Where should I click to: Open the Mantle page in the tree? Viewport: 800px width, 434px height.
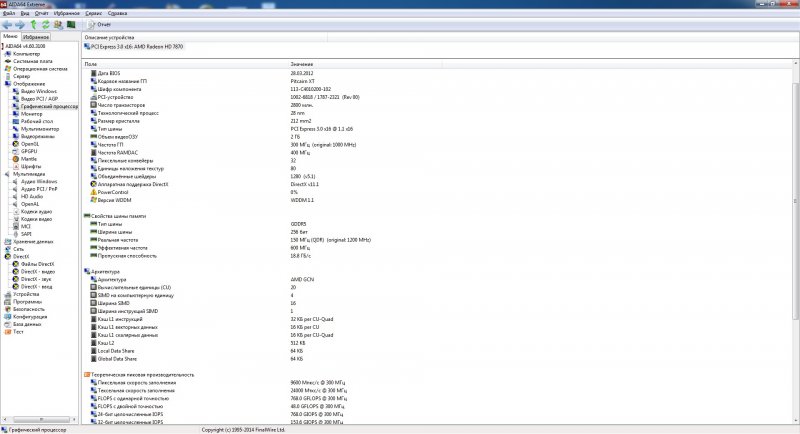(x=29, y=158)
